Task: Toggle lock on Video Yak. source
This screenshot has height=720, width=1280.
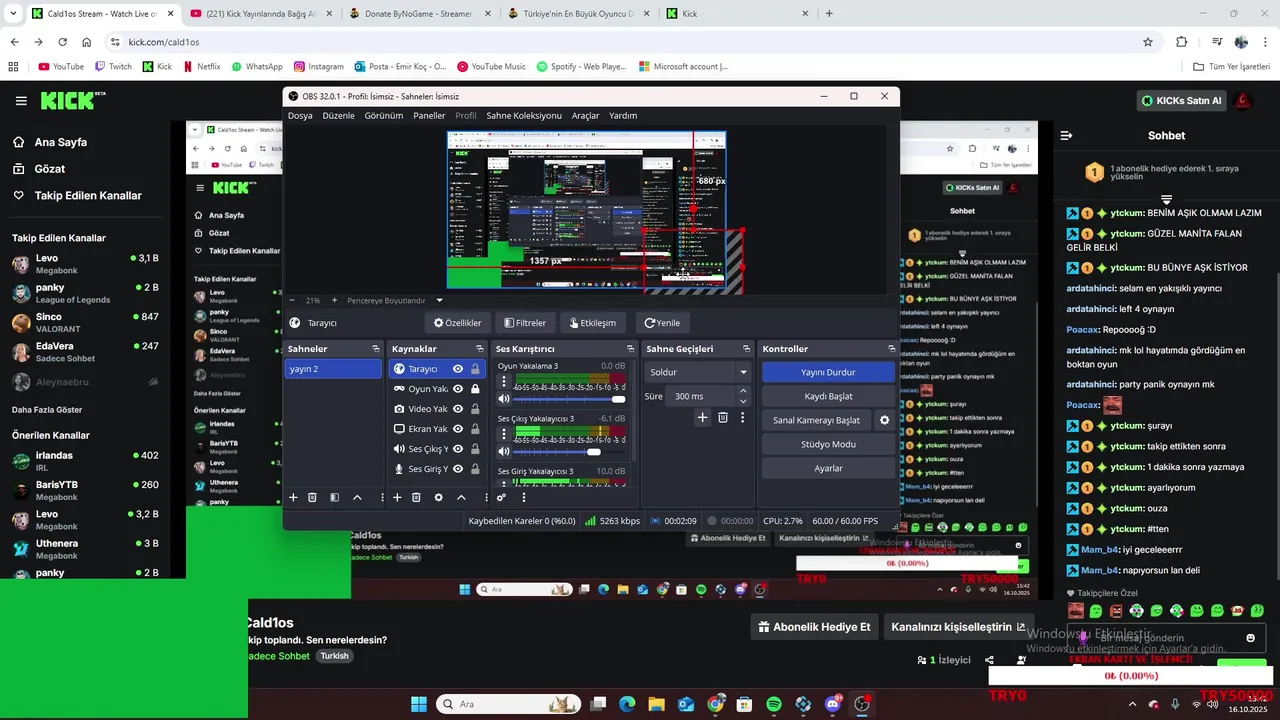Action: [x=475, y=409]
